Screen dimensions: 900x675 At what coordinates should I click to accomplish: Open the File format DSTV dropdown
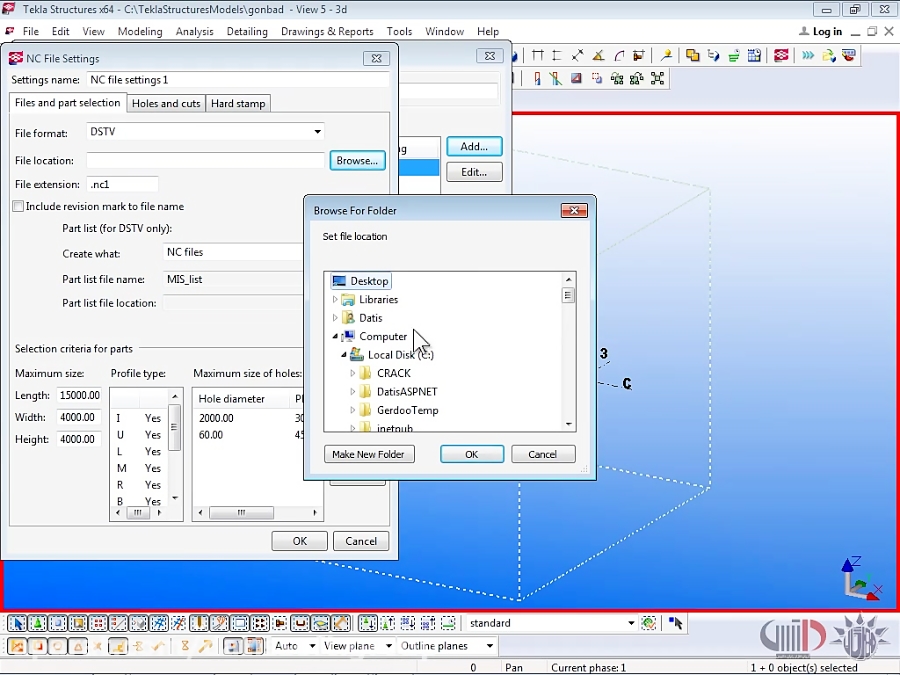(317, 132)
